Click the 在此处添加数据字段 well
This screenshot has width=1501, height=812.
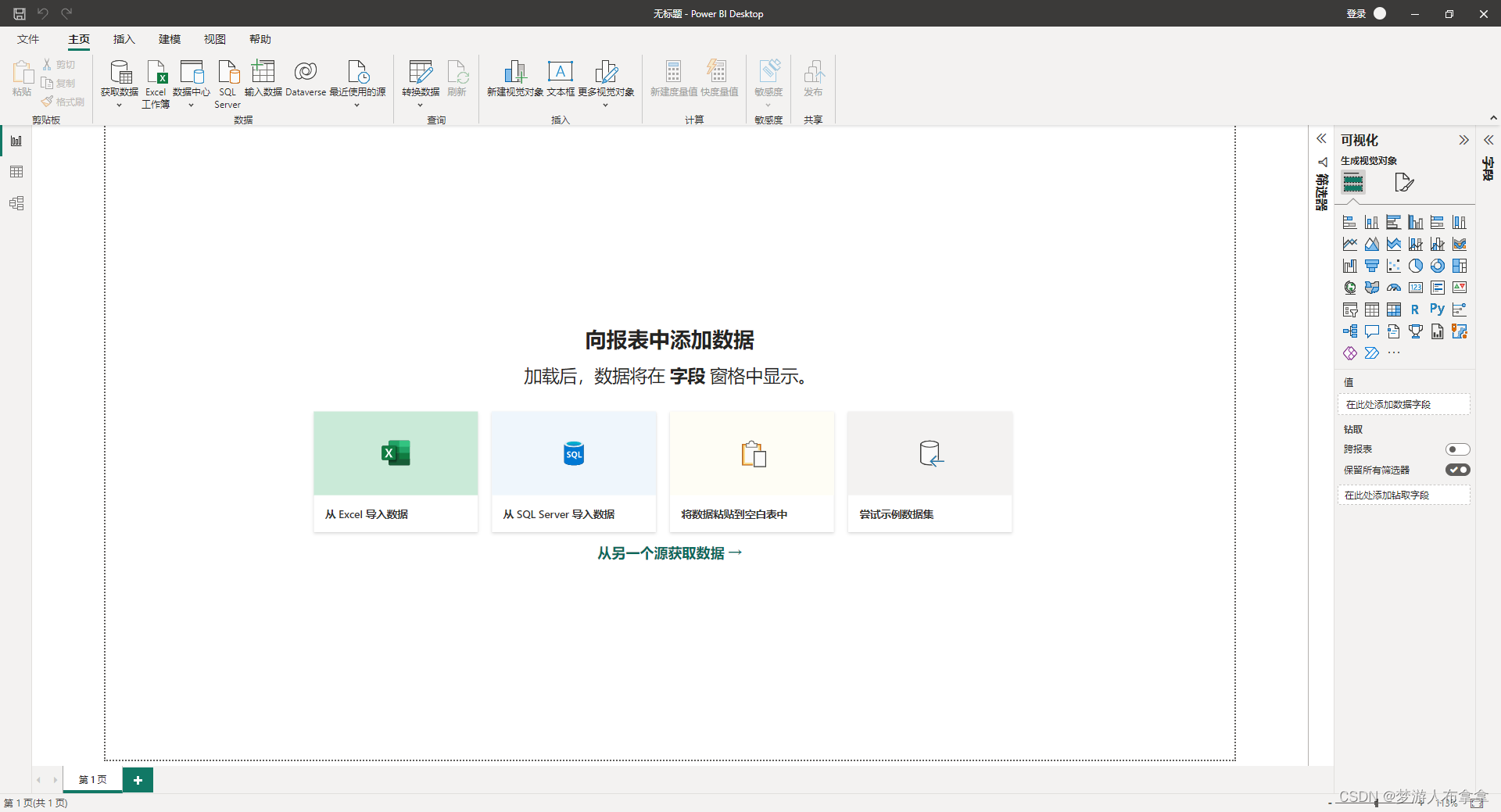[x=1404, y=404]
